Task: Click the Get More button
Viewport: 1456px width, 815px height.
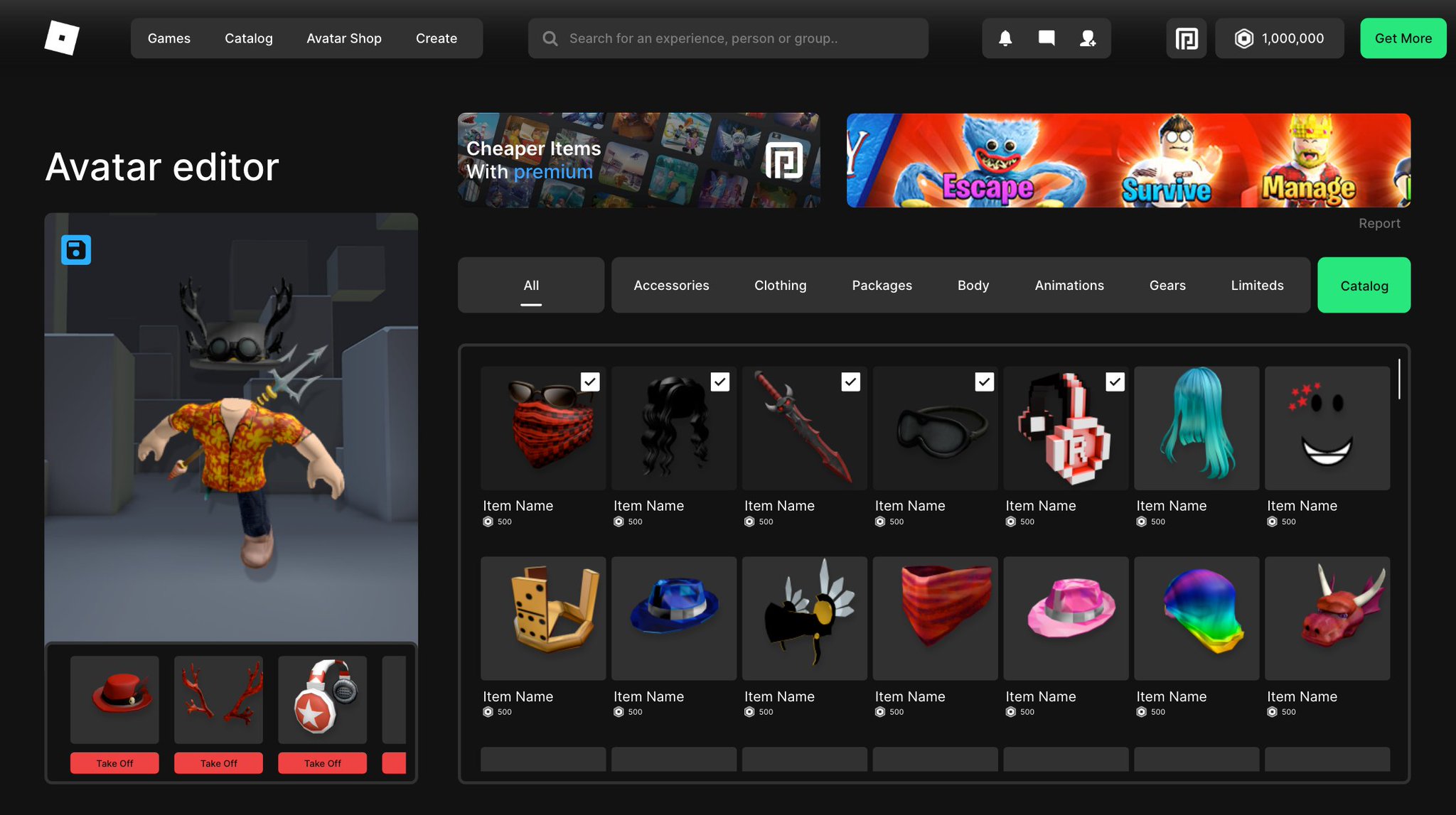Action: coord(1403,38)
